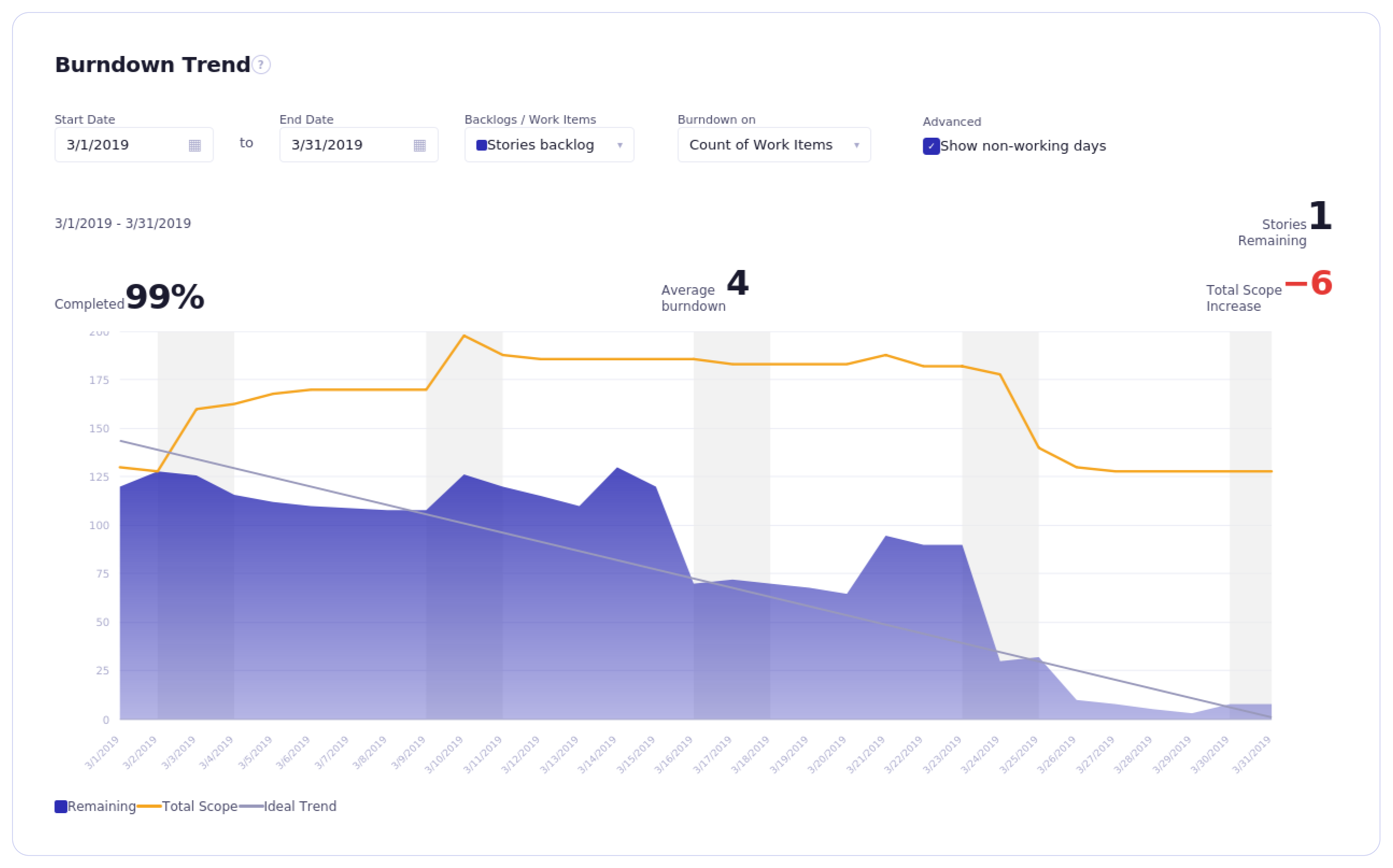Click the 99% Completed metric
The image size is (1393, 868).
click(165, 297)
